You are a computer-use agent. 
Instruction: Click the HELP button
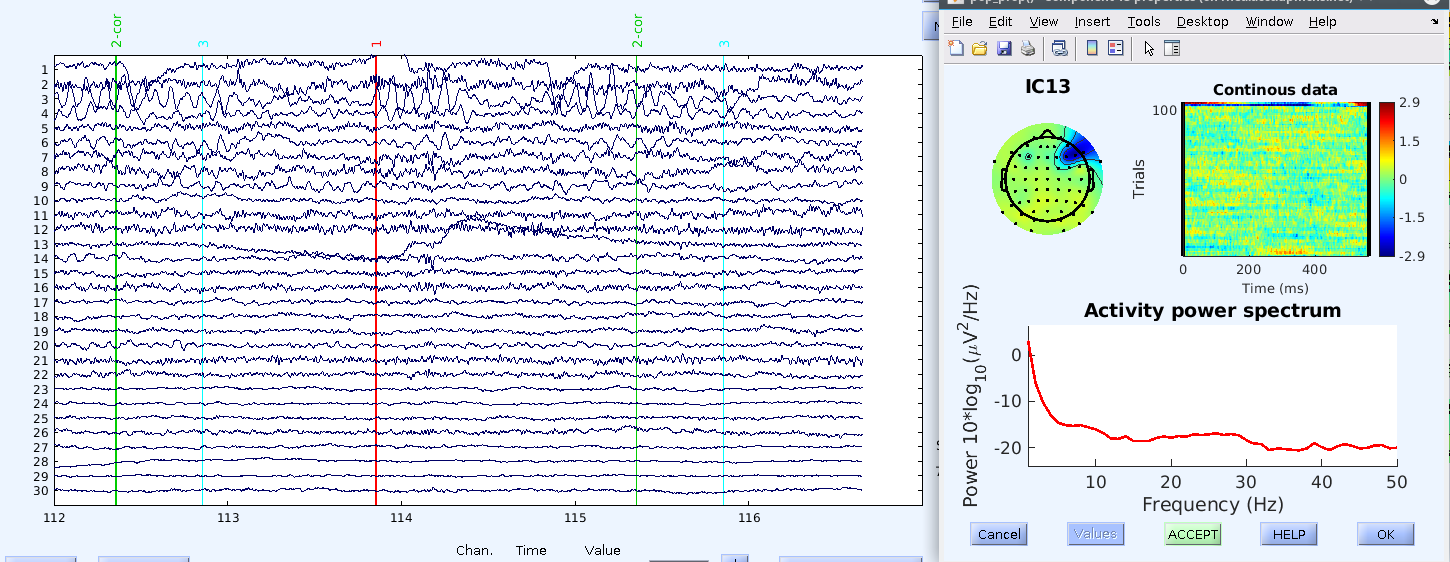1289,534
